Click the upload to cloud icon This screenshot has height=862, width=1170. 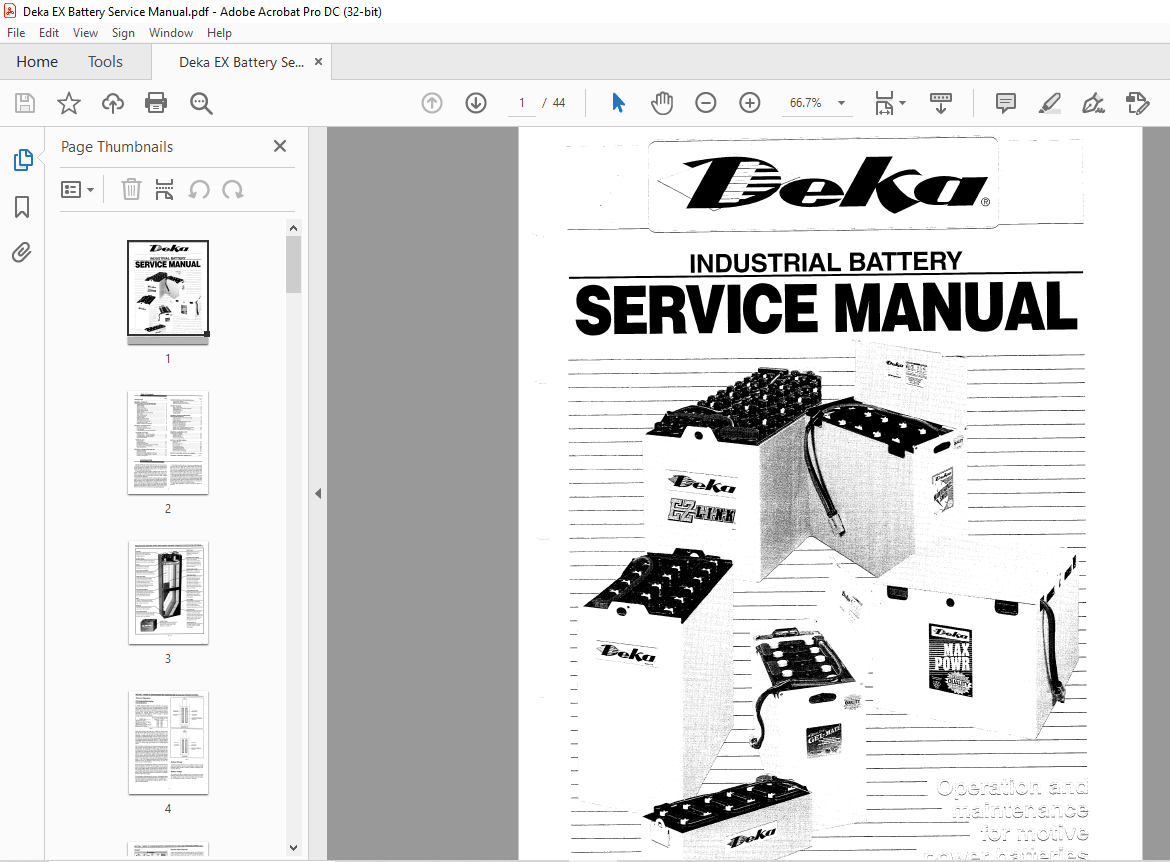click(113, 103)
